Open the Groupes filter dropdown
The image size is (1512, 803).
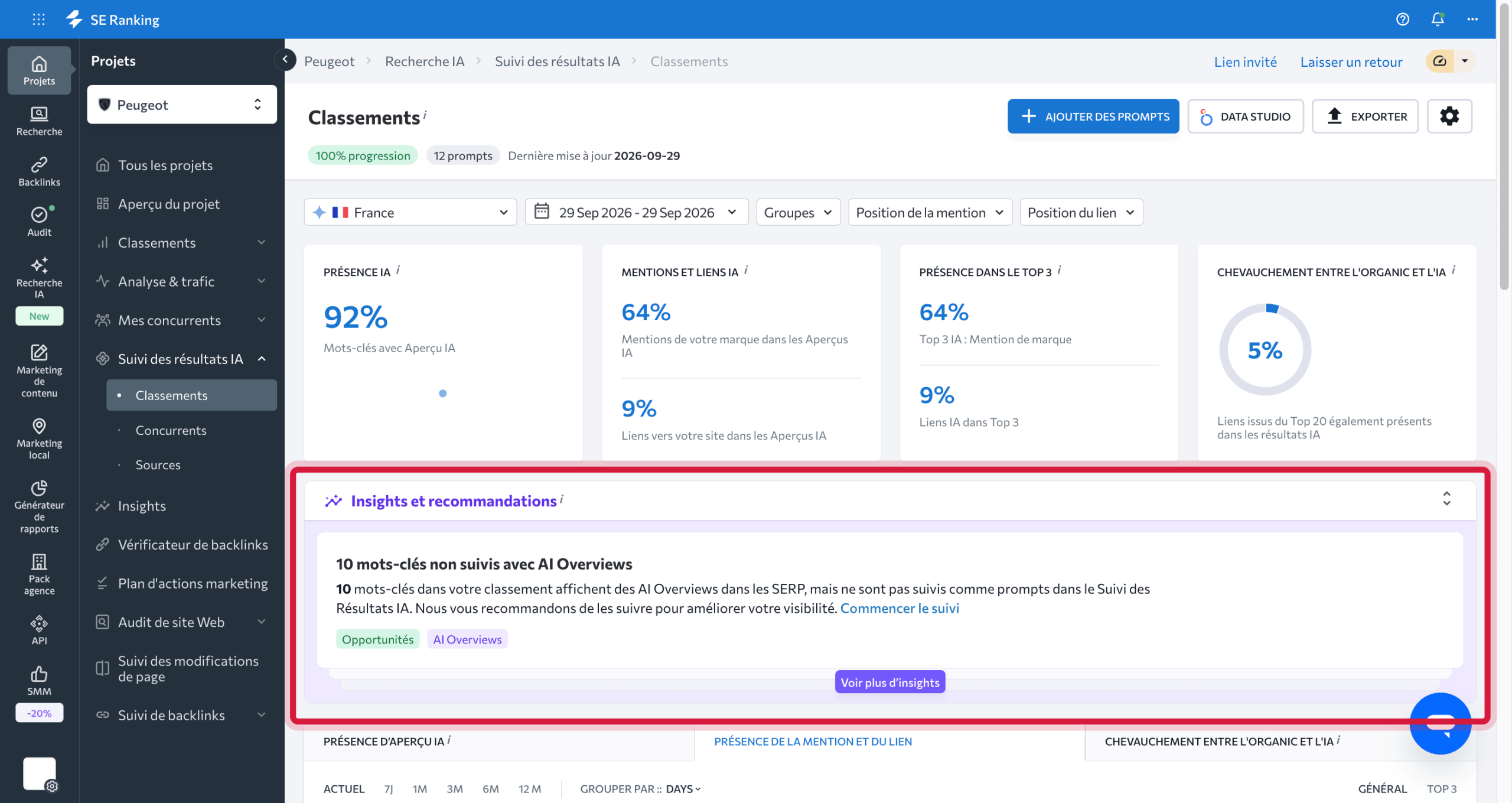pos(799,212)
